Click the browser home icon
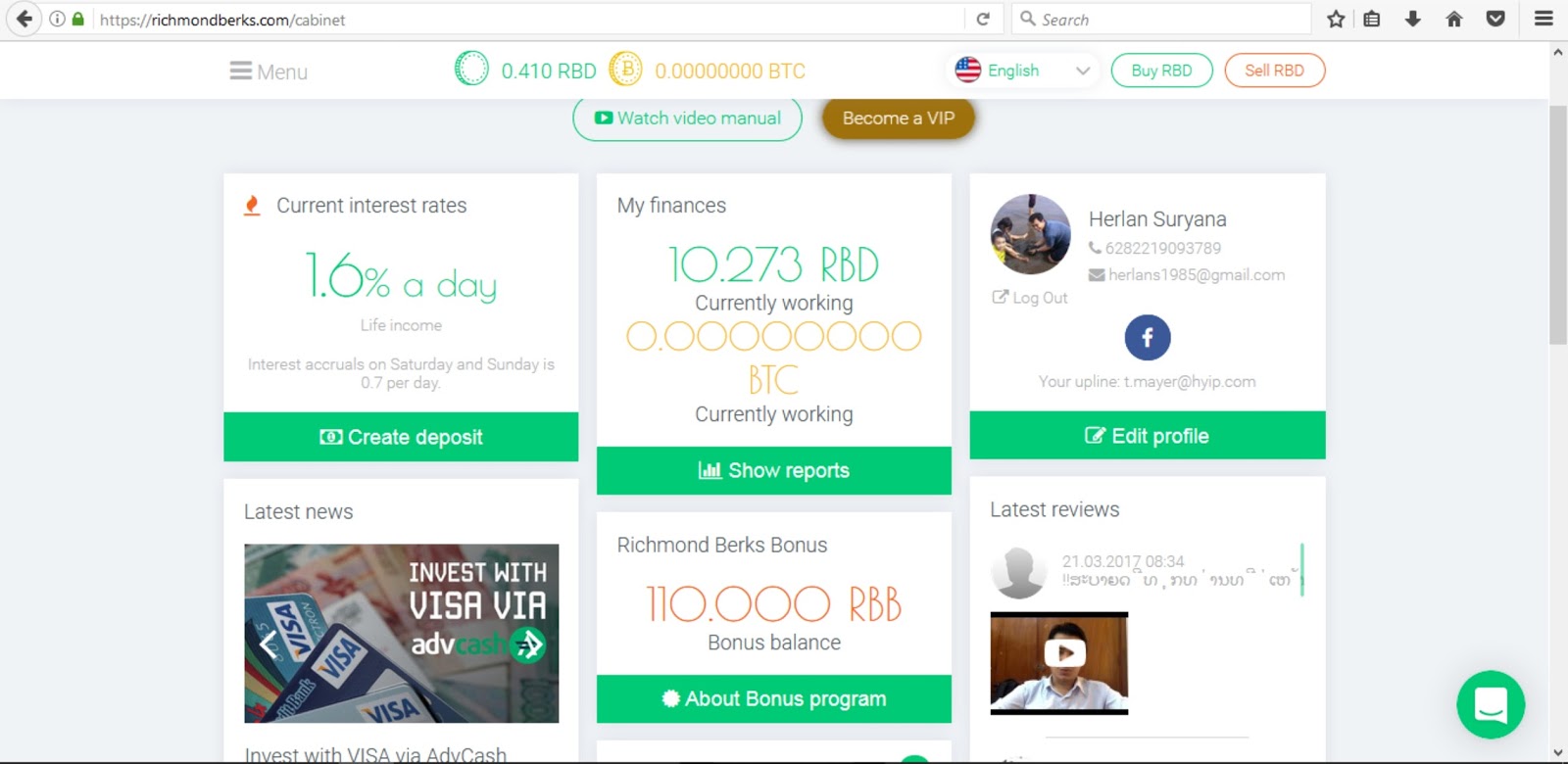 pyautogui.click(x=1454, y=19)
